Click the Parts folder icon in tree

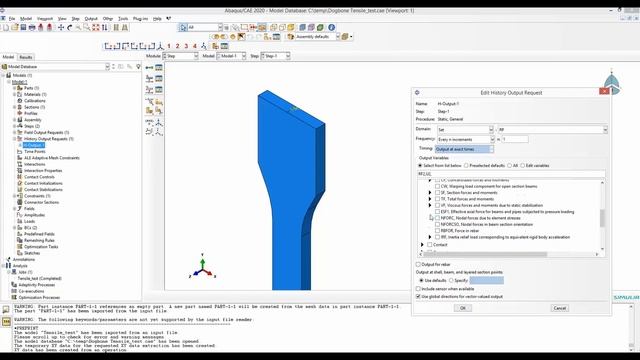click(x=20, y=88)
